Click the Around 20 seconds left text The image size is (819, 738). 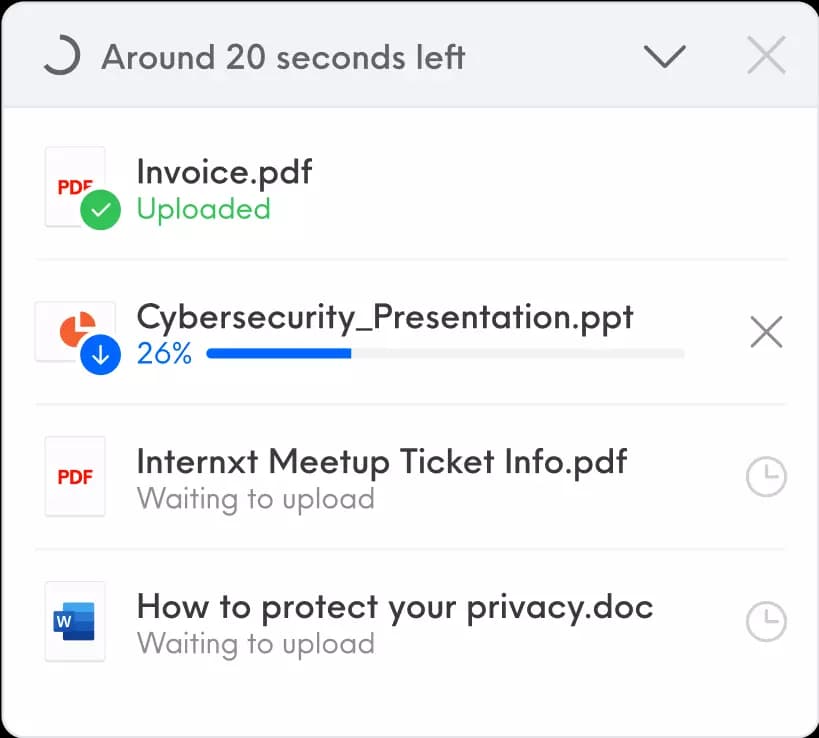click(x=283, y=57)
